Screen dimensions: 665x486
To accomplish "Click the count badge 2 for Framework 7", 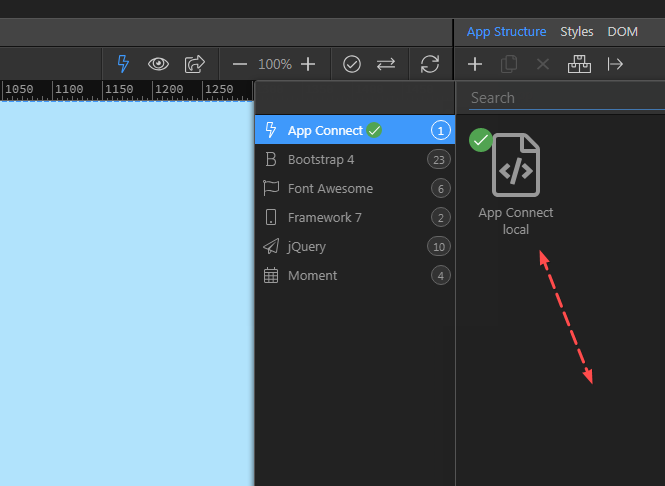I will pyautogui.click(x=441, y=218).
